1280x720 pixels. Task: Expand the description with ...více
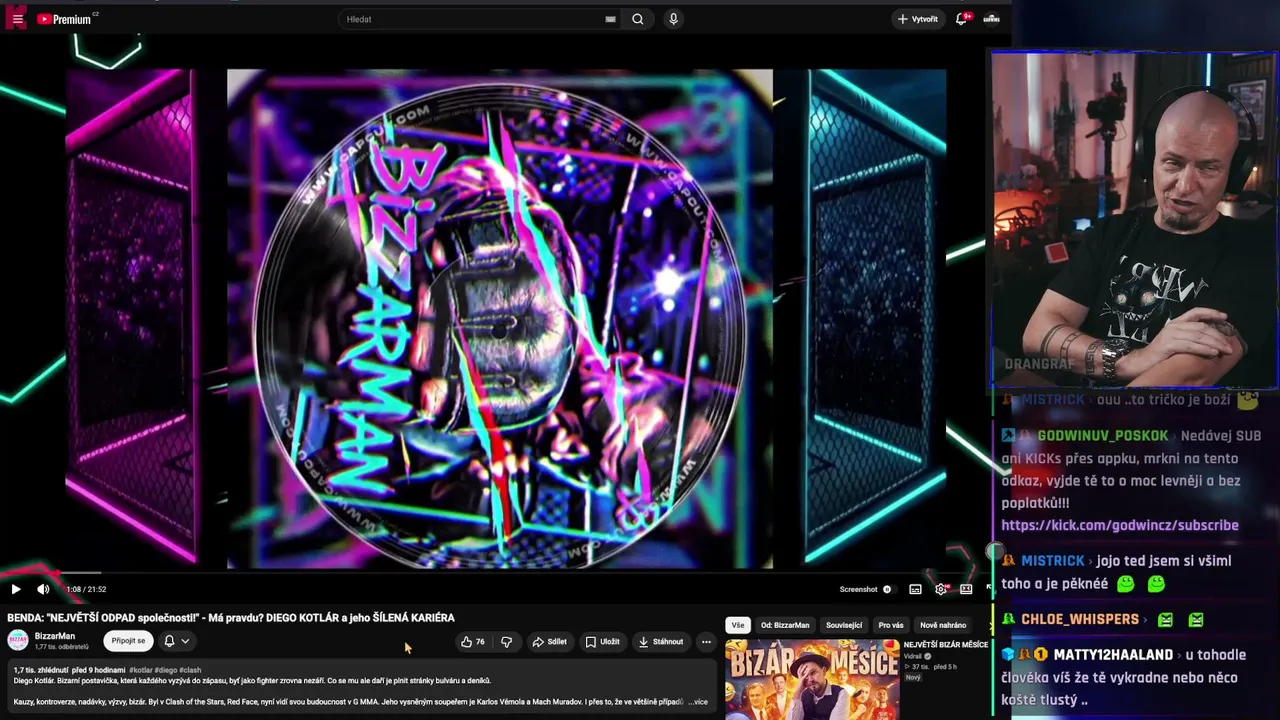click(698, 702)
